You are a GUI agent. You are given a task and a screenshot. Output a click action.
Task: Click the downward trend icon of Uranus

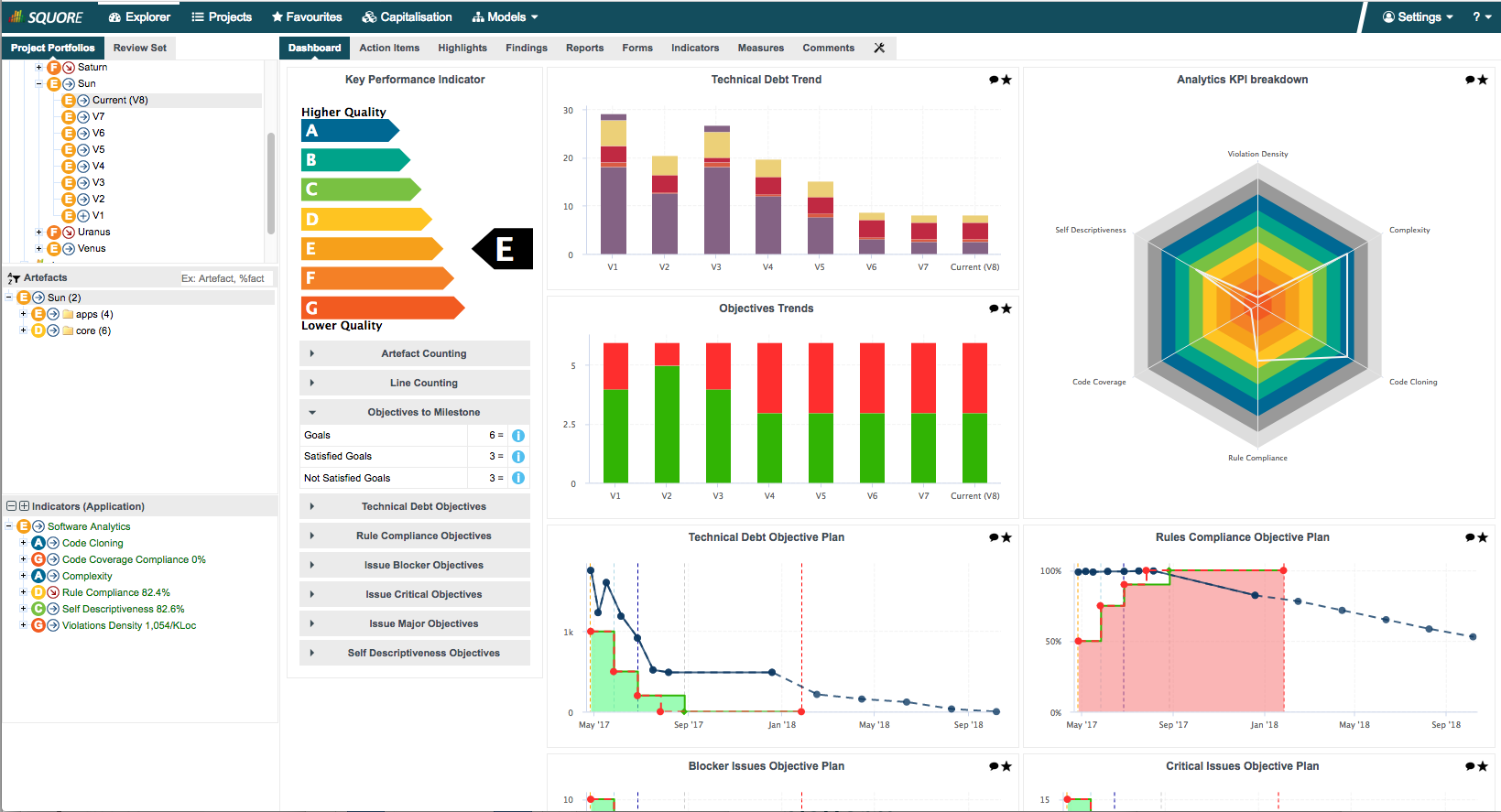[69, 233]
